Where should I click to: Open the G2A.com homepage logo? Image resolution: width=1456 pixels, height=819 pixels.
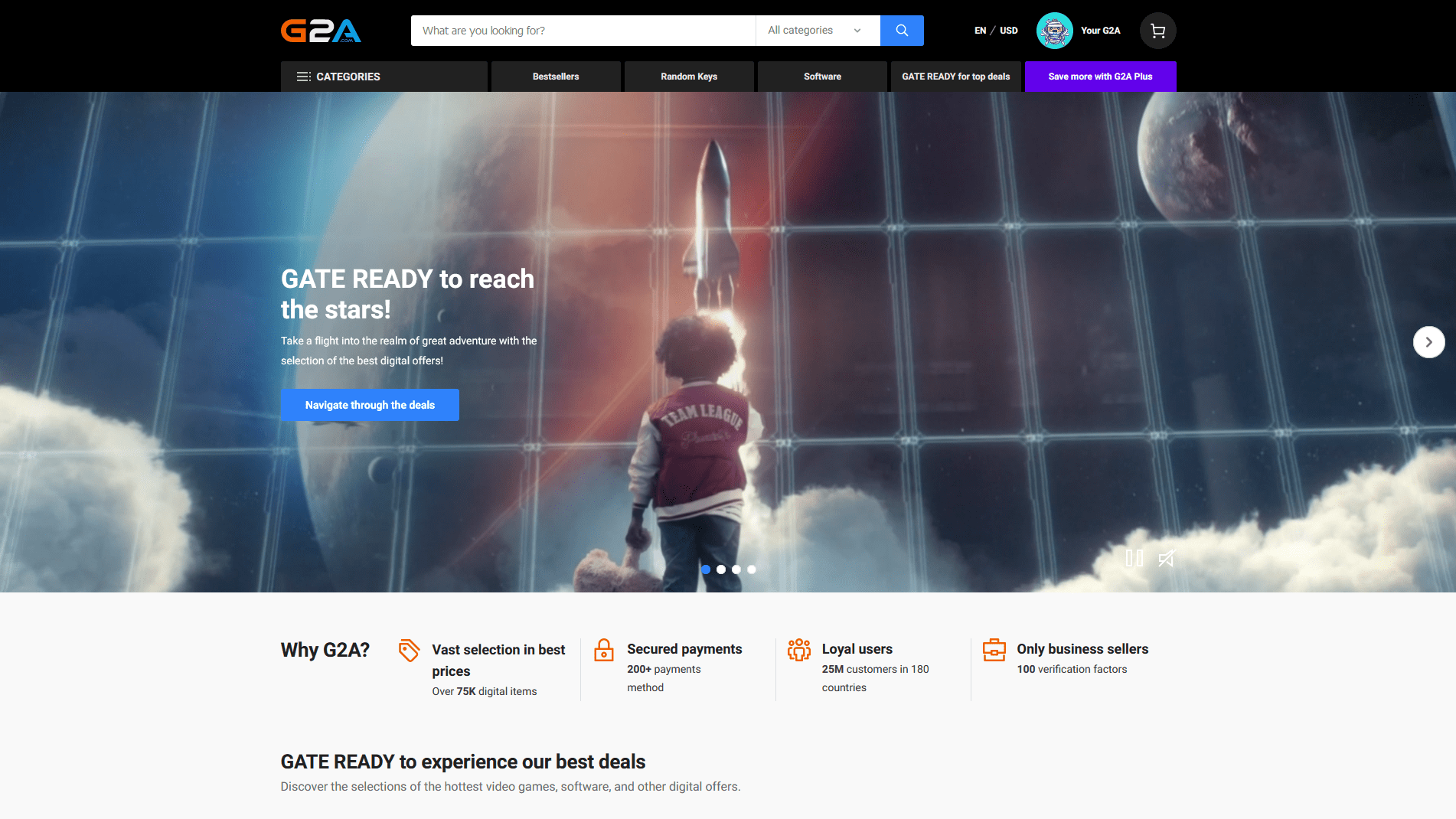click(x=321, y=31)
